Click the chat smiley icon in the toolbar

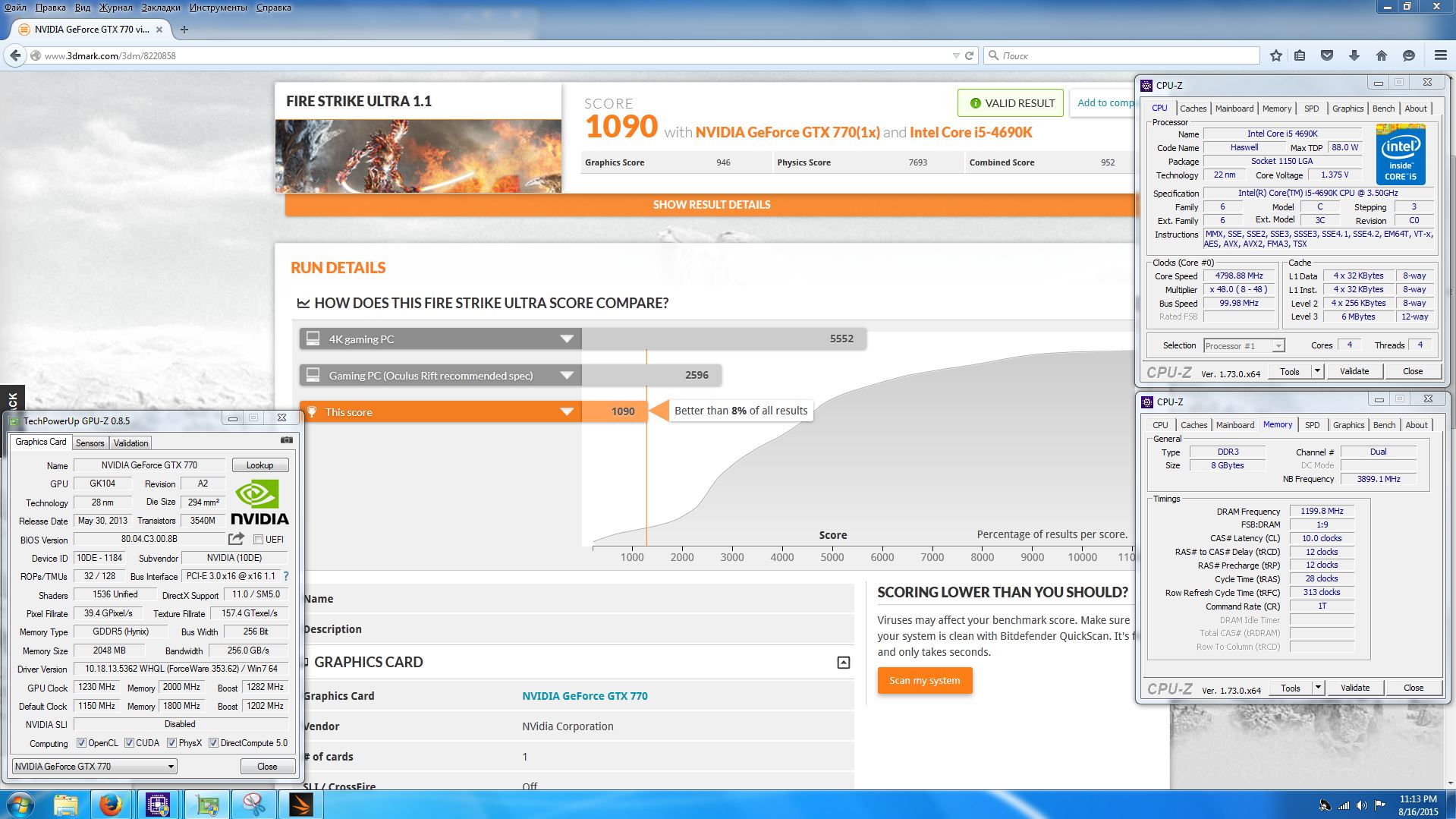[1409, 55]
